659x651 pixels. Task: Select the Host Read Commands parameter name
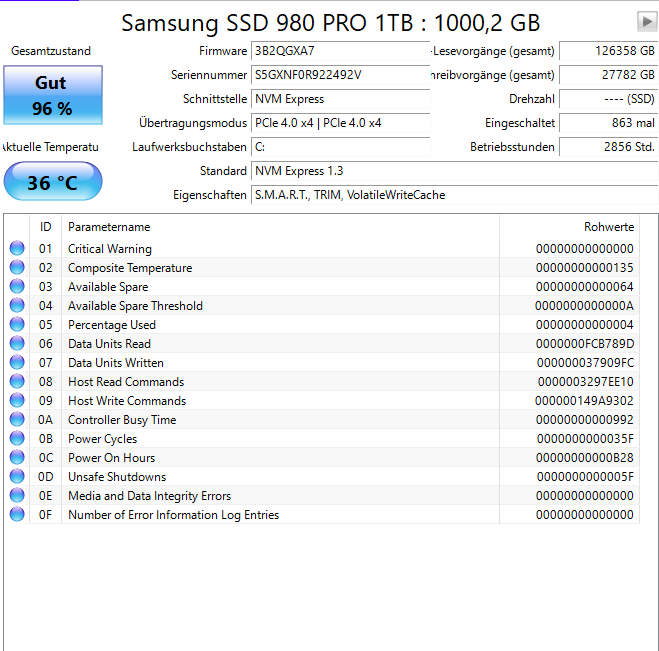point(126,382)
